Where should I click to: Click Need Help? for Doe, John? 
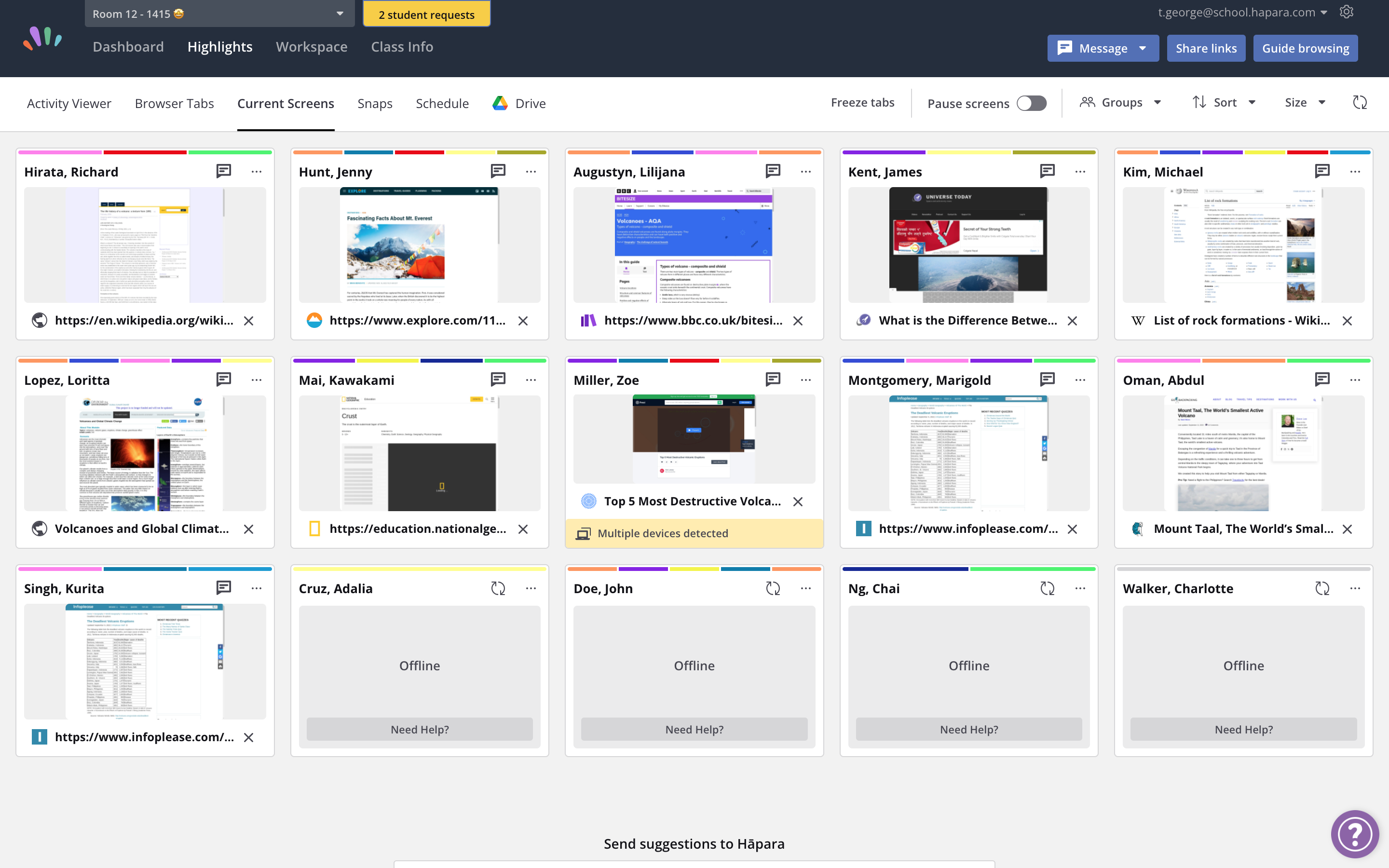[694, 729]
